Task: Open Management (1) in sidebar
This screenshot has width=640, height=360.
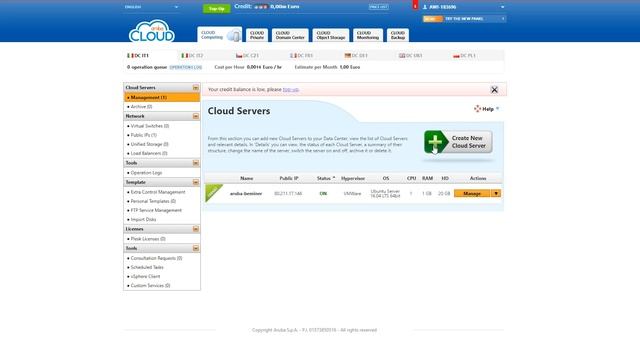Action: pyautogui.click(x=162, y=98)
